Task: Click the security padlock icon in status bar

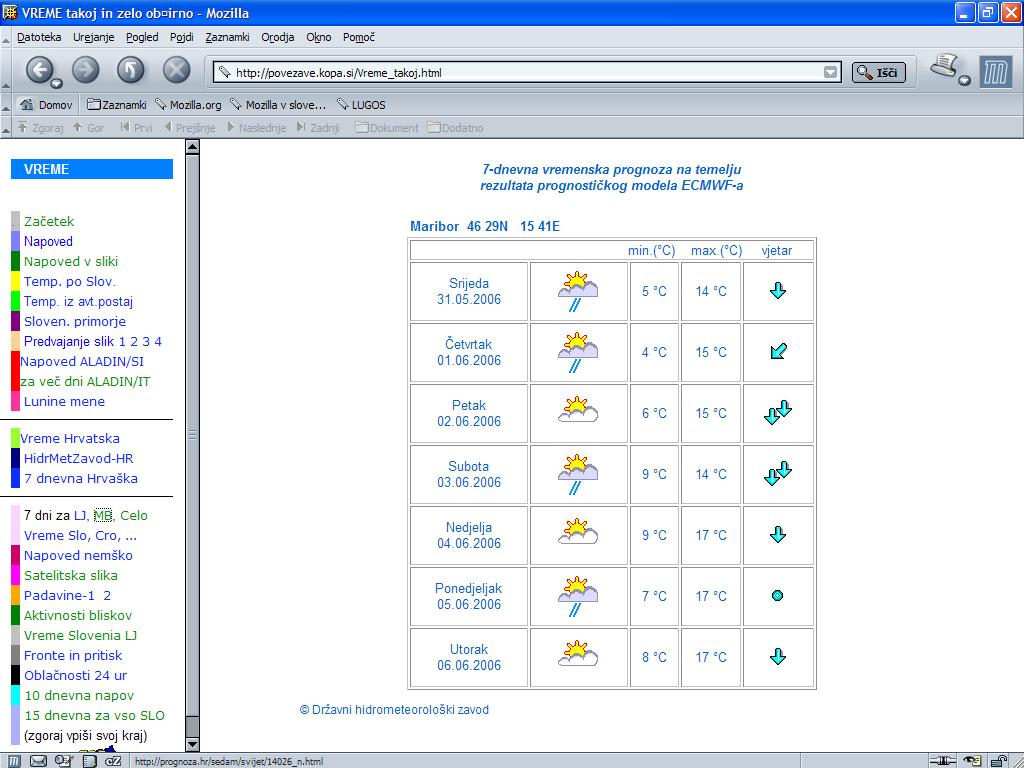Action: tap(999, 761)
